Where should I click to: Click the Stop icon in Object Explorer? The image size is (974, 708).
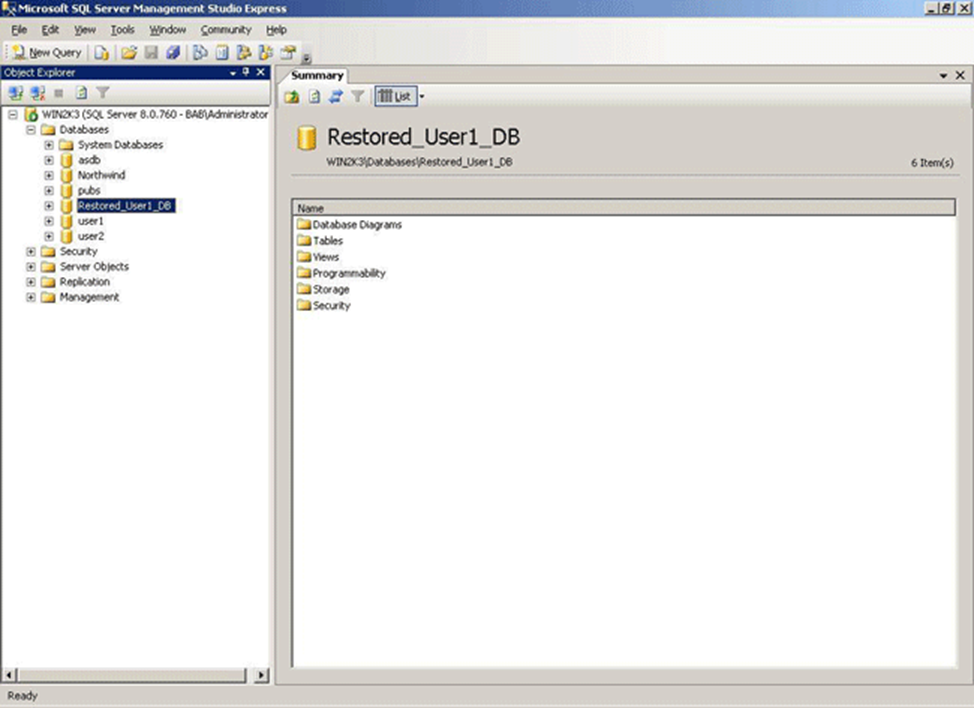(x=59, y=93)
